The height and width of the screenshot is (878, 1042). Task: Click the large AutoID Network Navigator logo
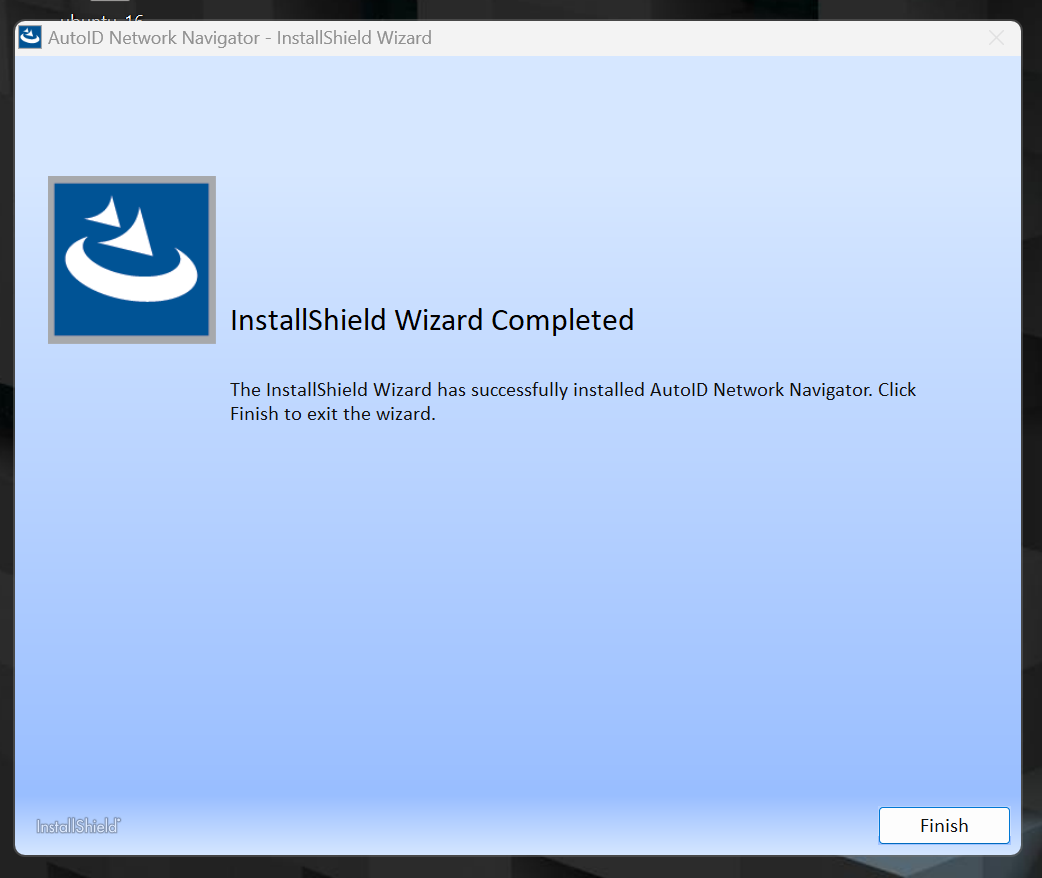coord(132,260)
